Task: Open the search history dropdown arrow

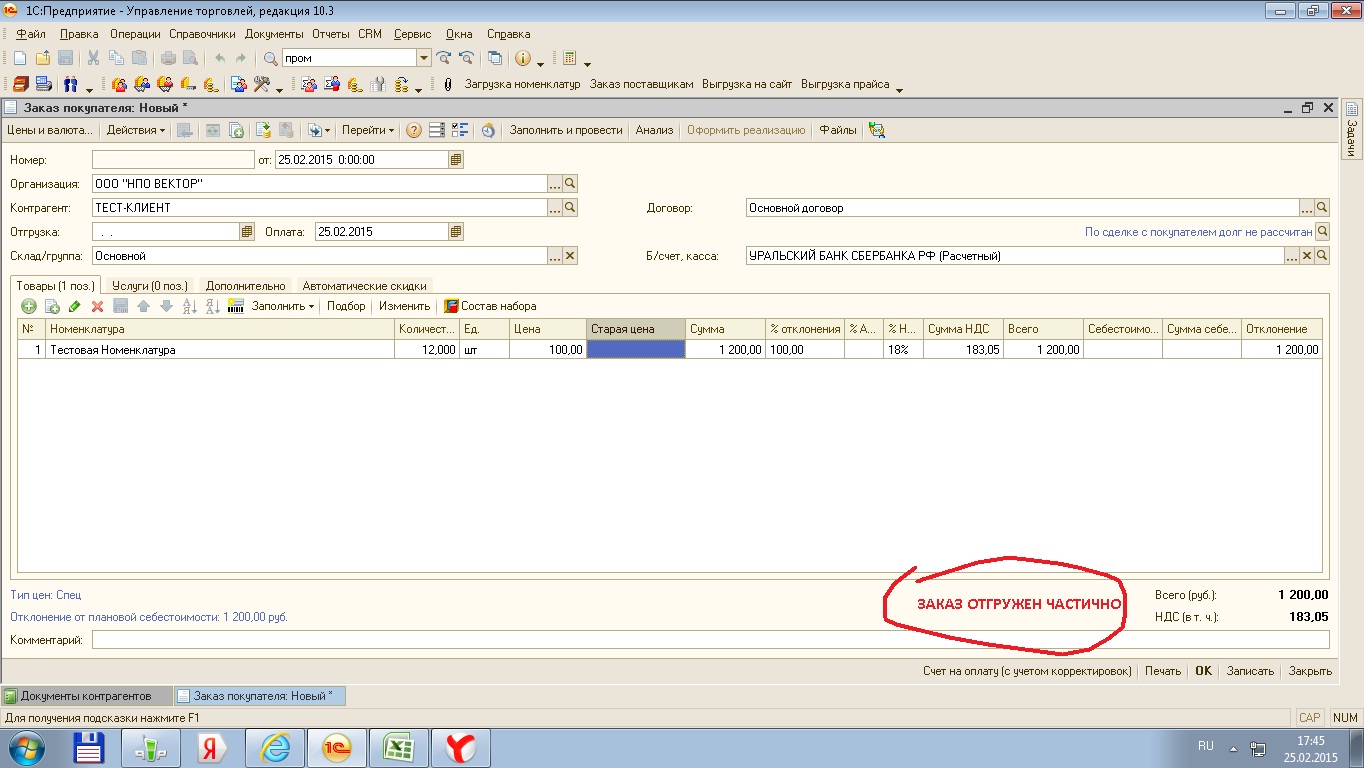Action: 423,58
